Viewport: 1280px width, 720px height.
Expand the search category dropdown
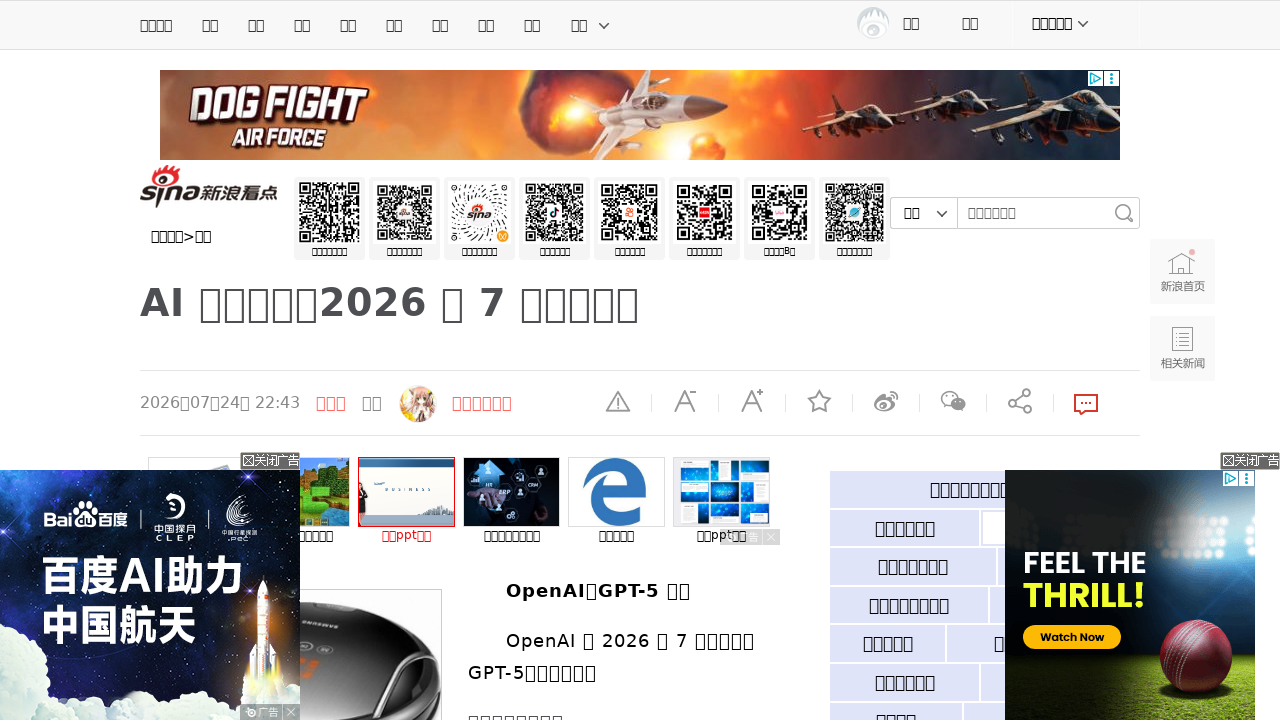coord(924,213)
